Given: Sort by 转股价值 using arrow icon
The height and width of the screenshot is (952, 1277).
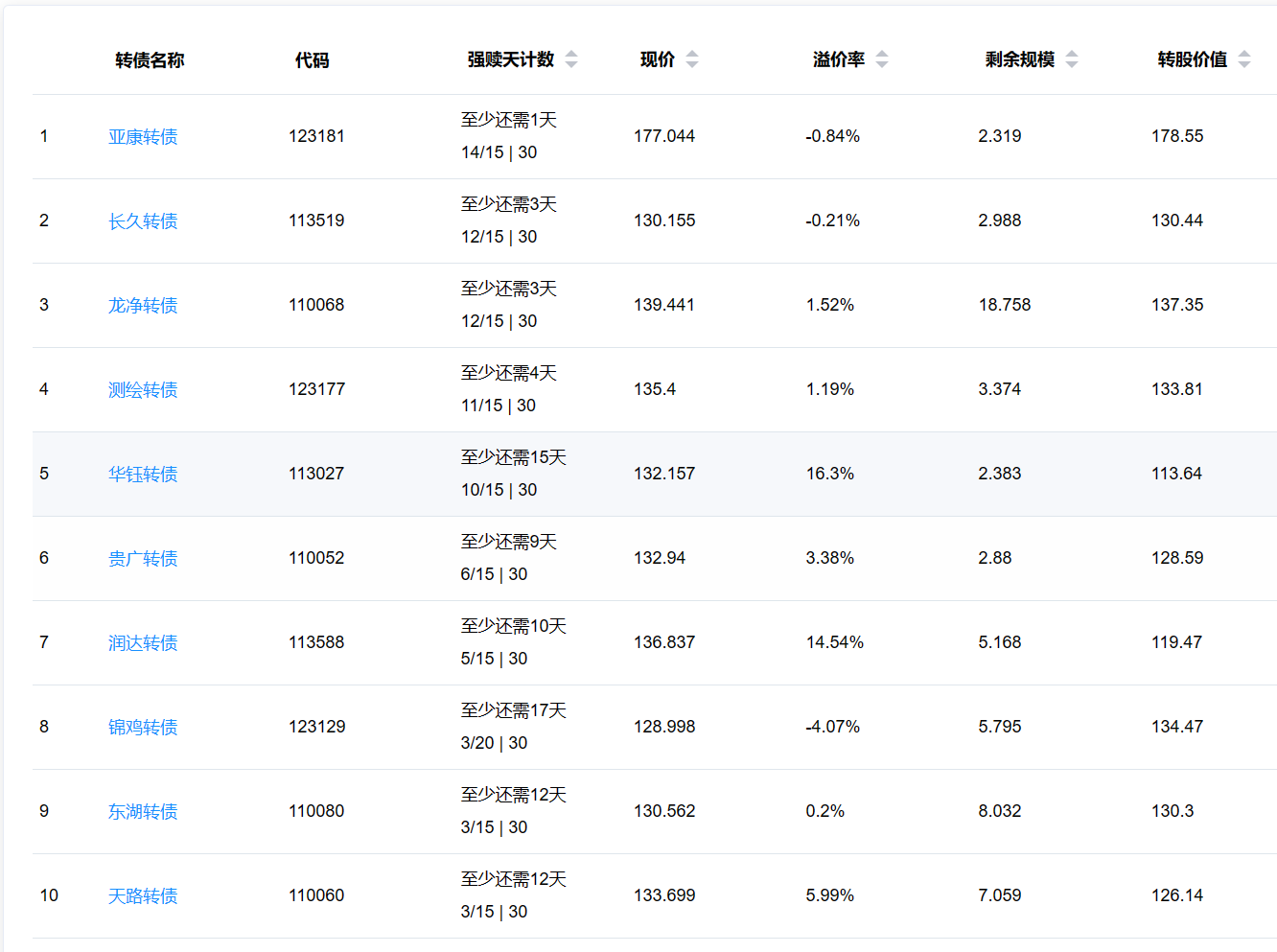Looking at the screenshot, I should pos(1244,59).
